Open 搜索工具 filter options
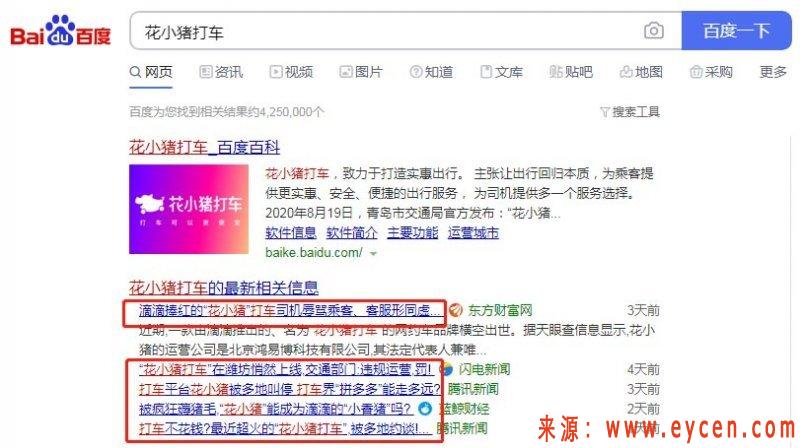Viewport: 800px width, 448px height. 630,112
